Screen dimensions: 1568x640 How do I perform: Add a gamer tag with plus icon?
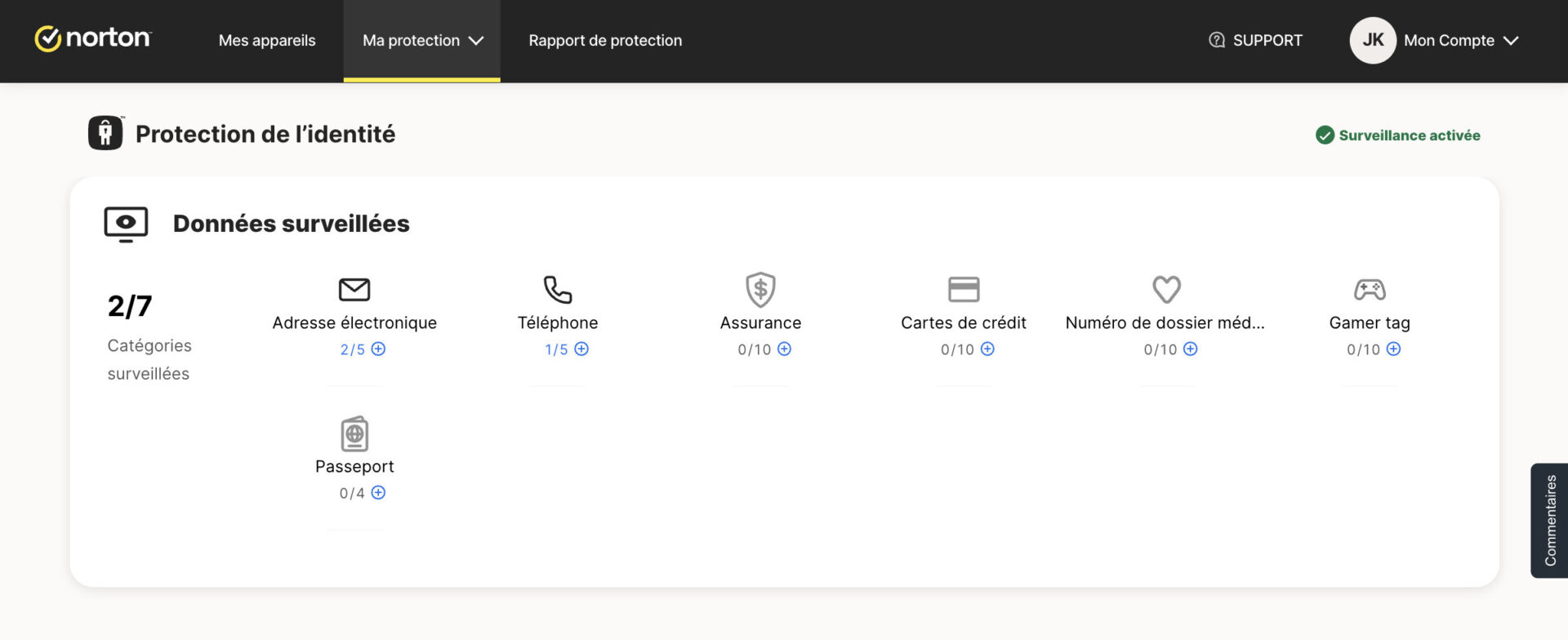(1393, 349)
